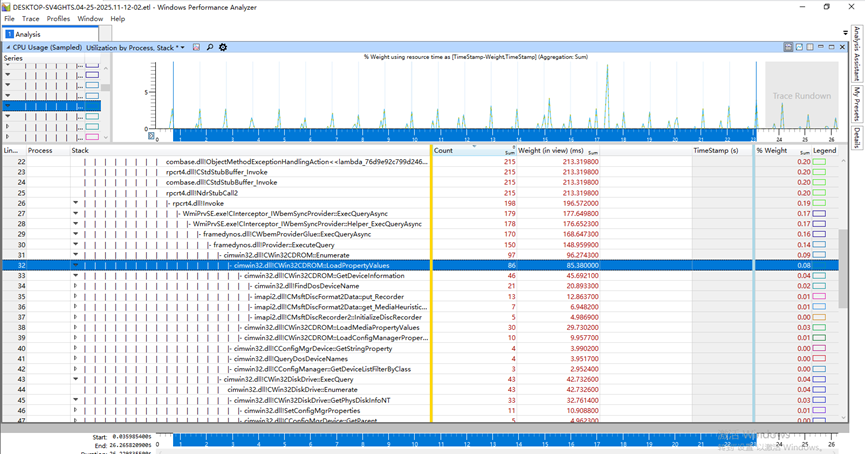Open the Details side tab
The height and width of the screenshot is (454, 865).
pyautogui.click(x=857, y=138)
